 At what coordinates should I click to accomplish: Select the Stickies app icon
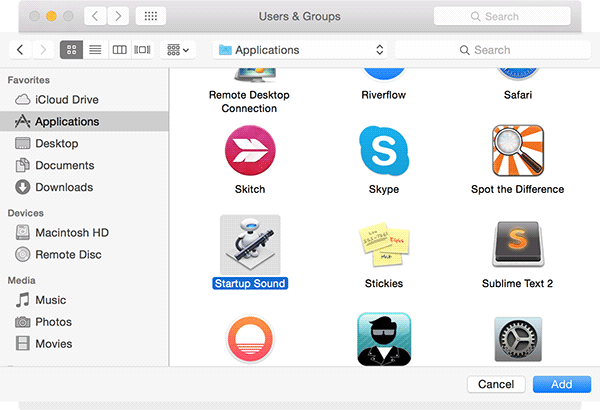(x=384, y=244)
